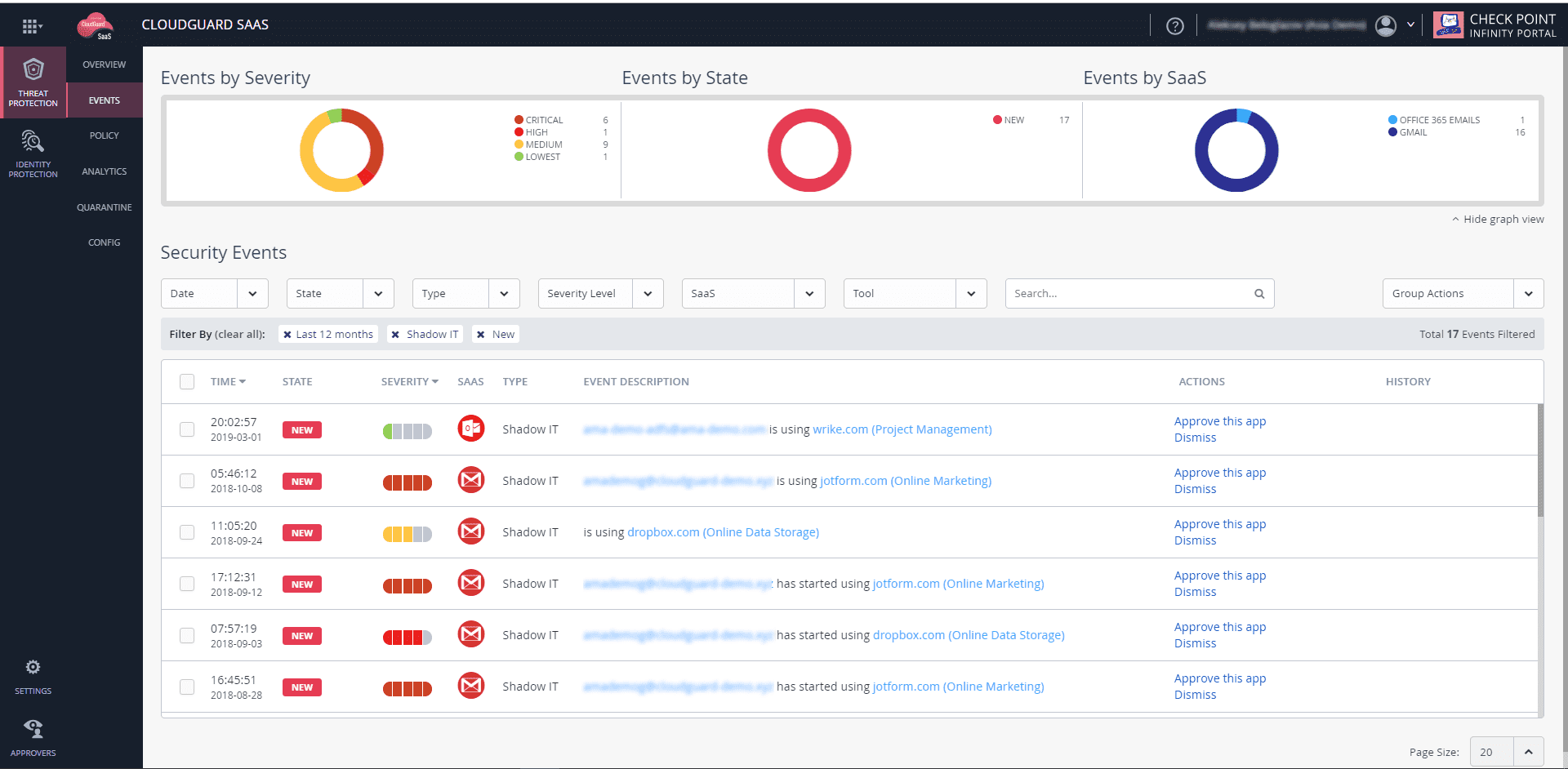This screenshot has height=769, width=1568.
Task: Approve the wrike.com app
Action: [x=1219, y=421]
